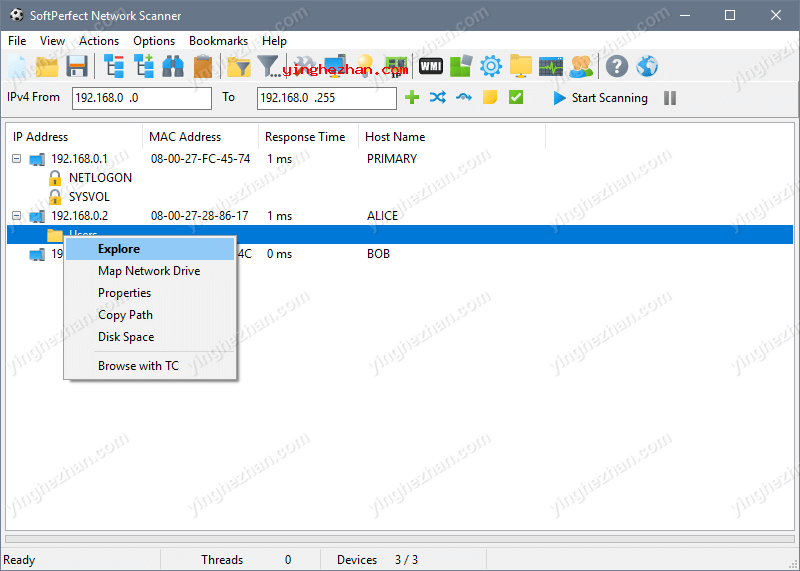
Task: Select Browse with TC menu entry
Action: pyautogui.click(x=150, y=366)
